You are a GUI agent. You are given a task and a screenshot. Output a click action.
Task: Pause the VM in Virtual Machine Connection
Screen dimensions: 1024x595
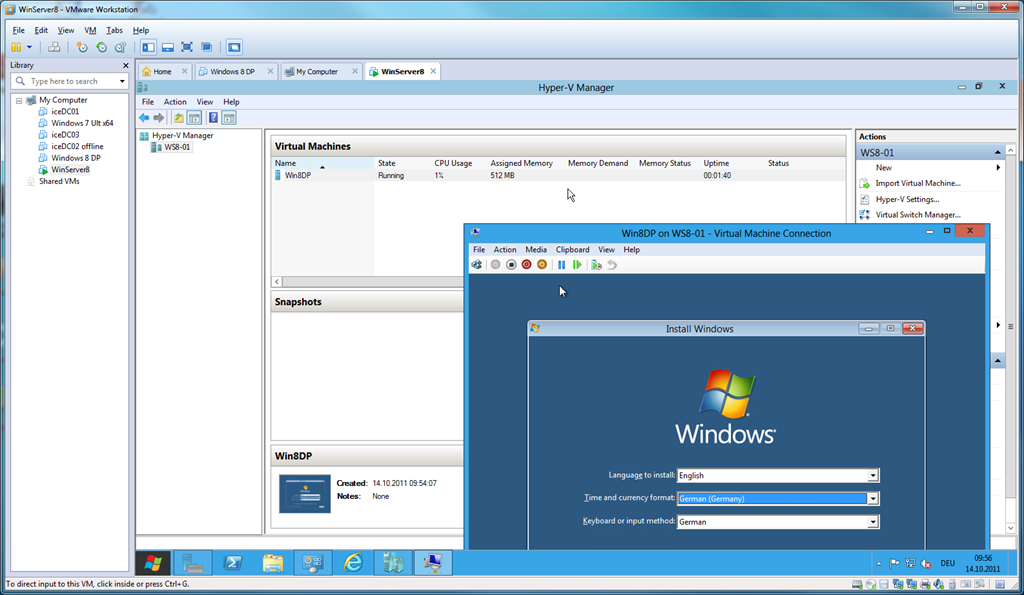coord(562,265)
